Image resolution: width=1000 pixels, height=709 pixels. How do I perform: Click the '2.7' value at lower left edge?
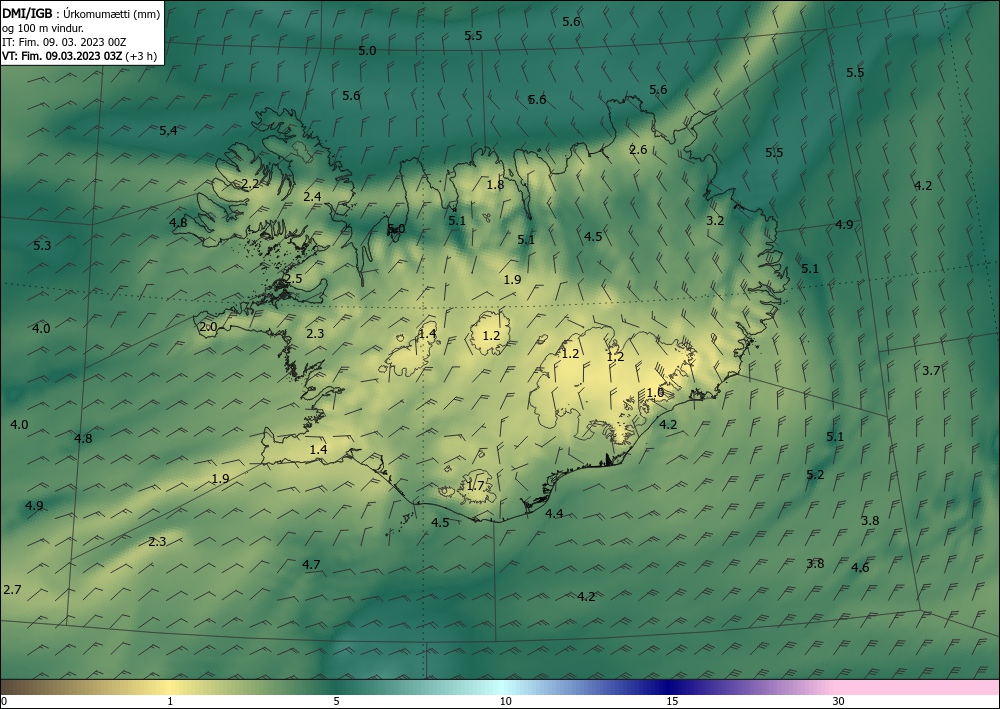coord(12,590)
